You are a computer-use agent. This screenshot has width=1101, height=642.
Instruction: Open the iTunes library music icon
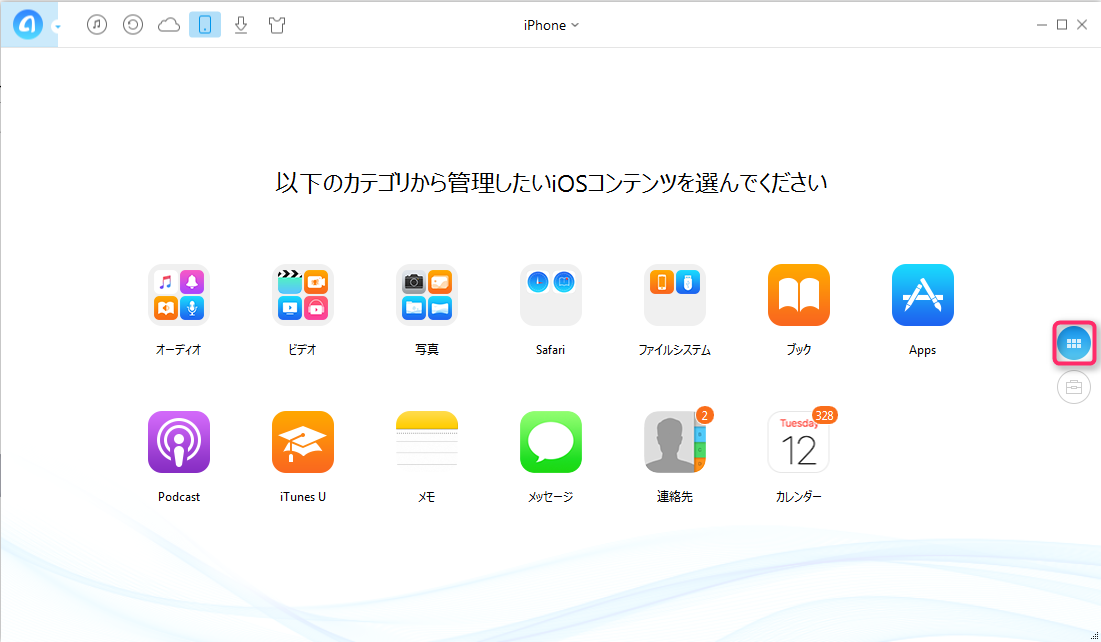(x=97, y=25)
